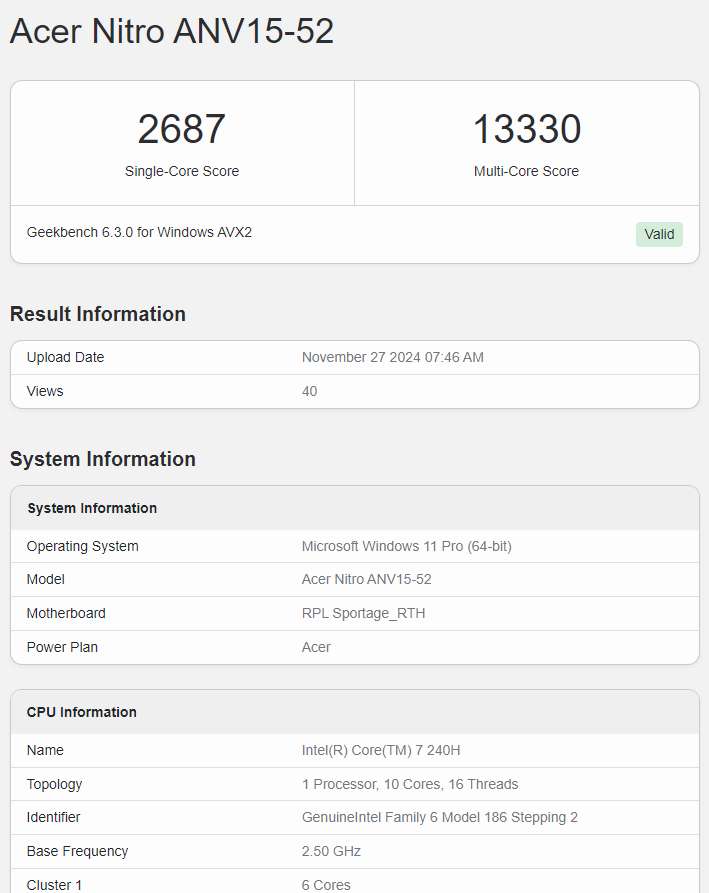Viewport: 709px width, 893px height.
Task: Click the Result Information heading
Action: [x=98, y=314]
